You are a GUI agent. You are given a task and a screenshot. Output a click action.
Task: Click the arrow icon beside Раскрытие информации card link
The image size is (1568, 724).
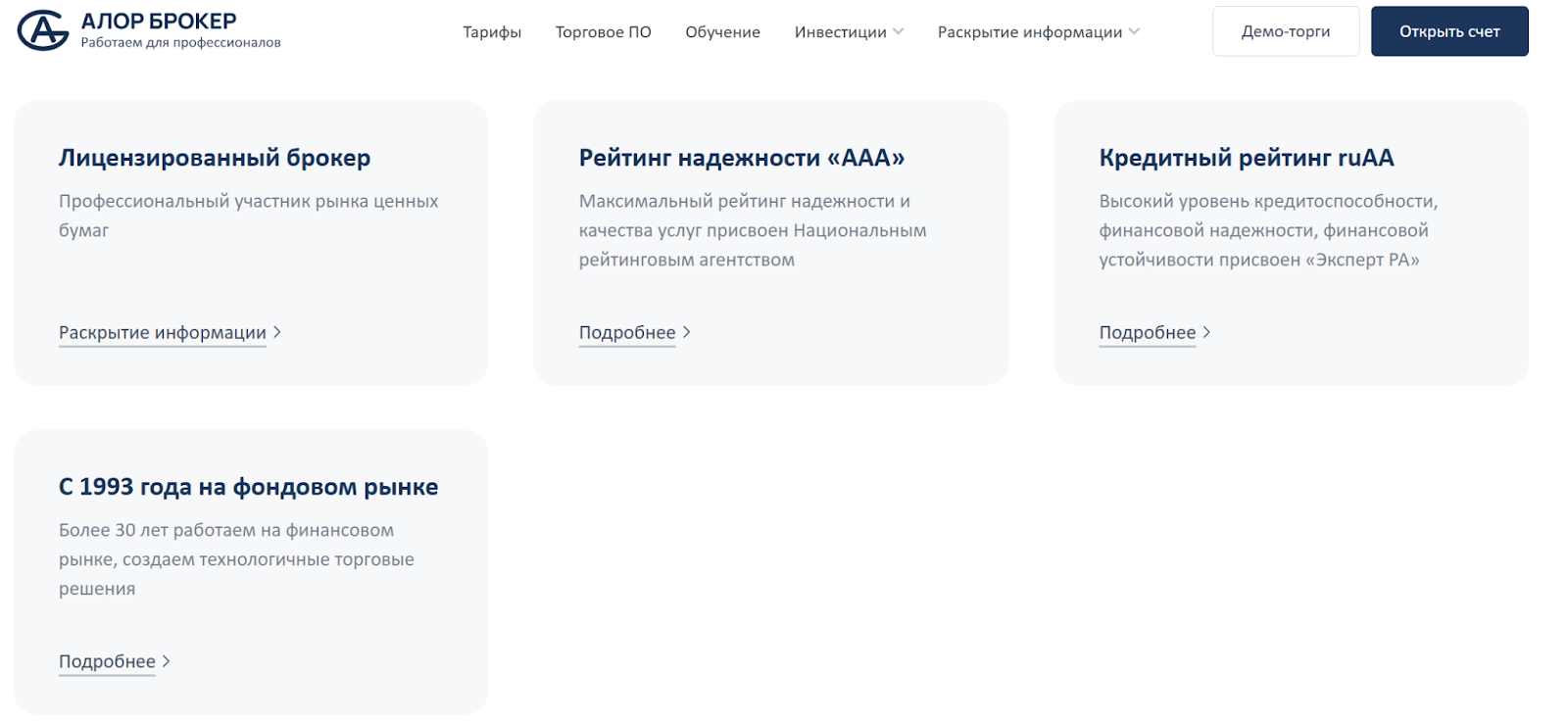[x=277, y=332]
